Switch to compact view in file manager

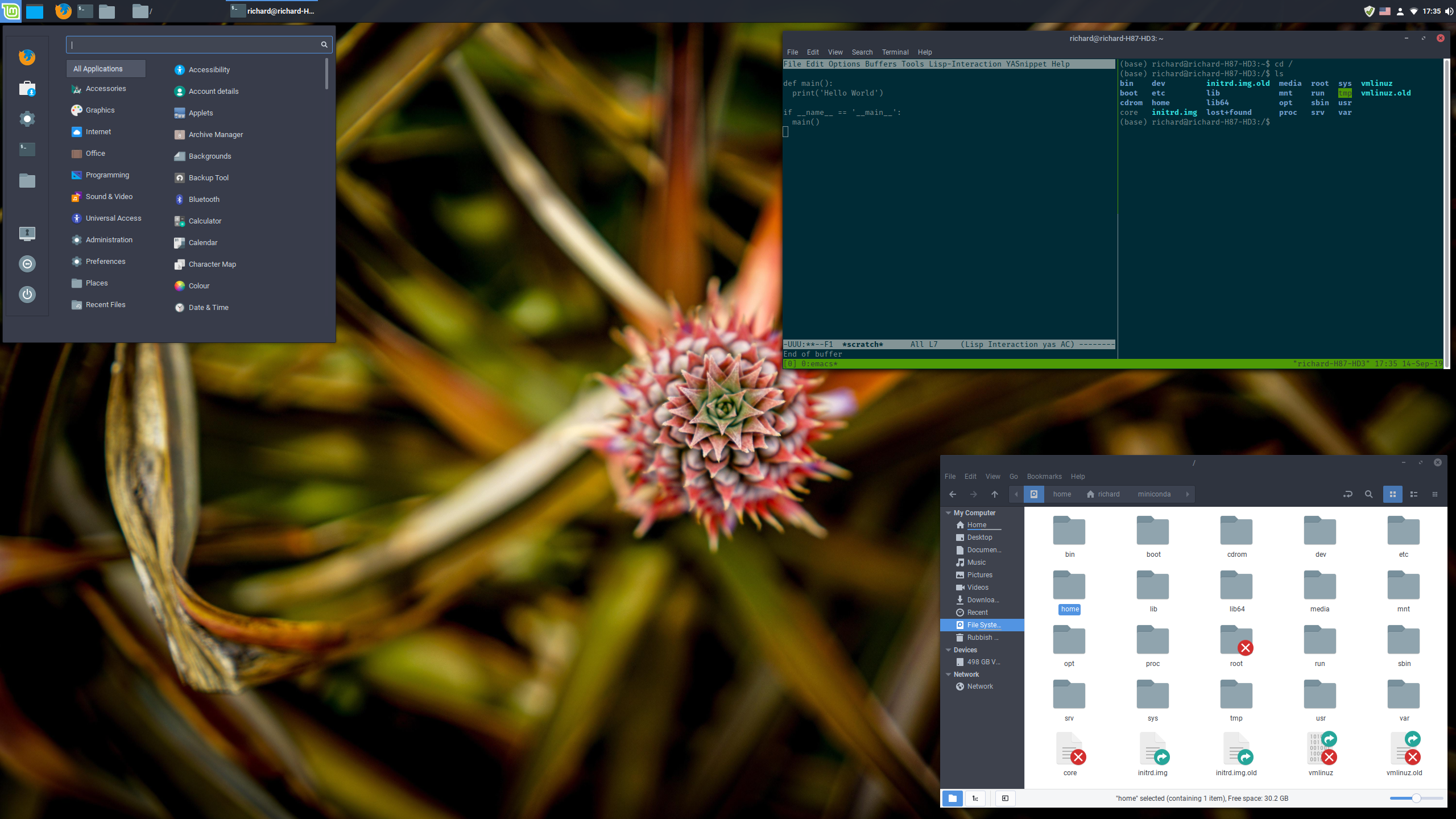(x=1434, y=494)
